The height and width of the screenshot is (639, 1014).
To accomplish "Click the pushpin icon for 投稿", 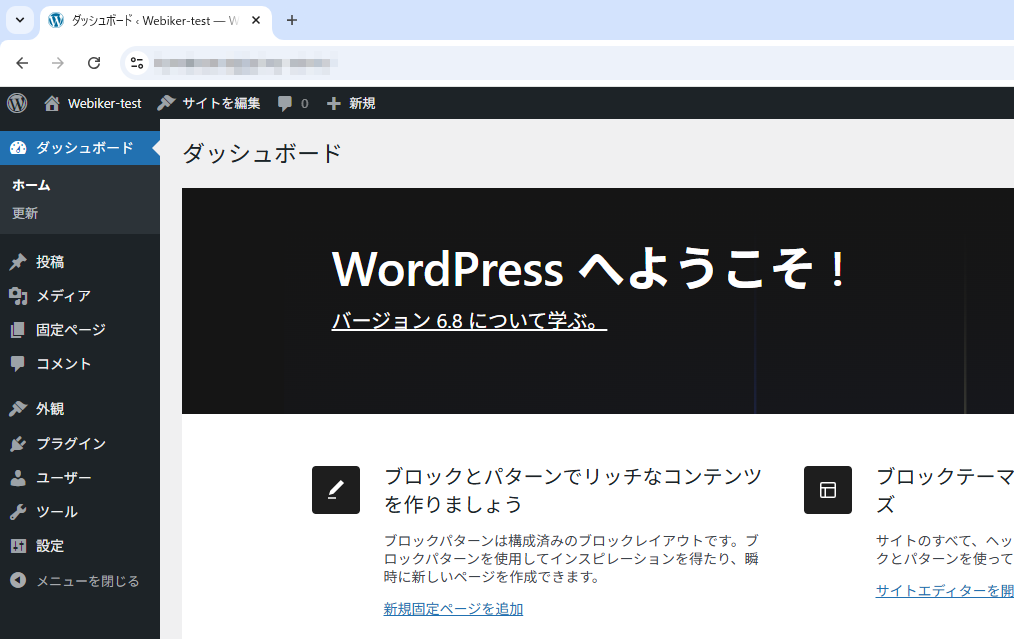I will [18, 262].
